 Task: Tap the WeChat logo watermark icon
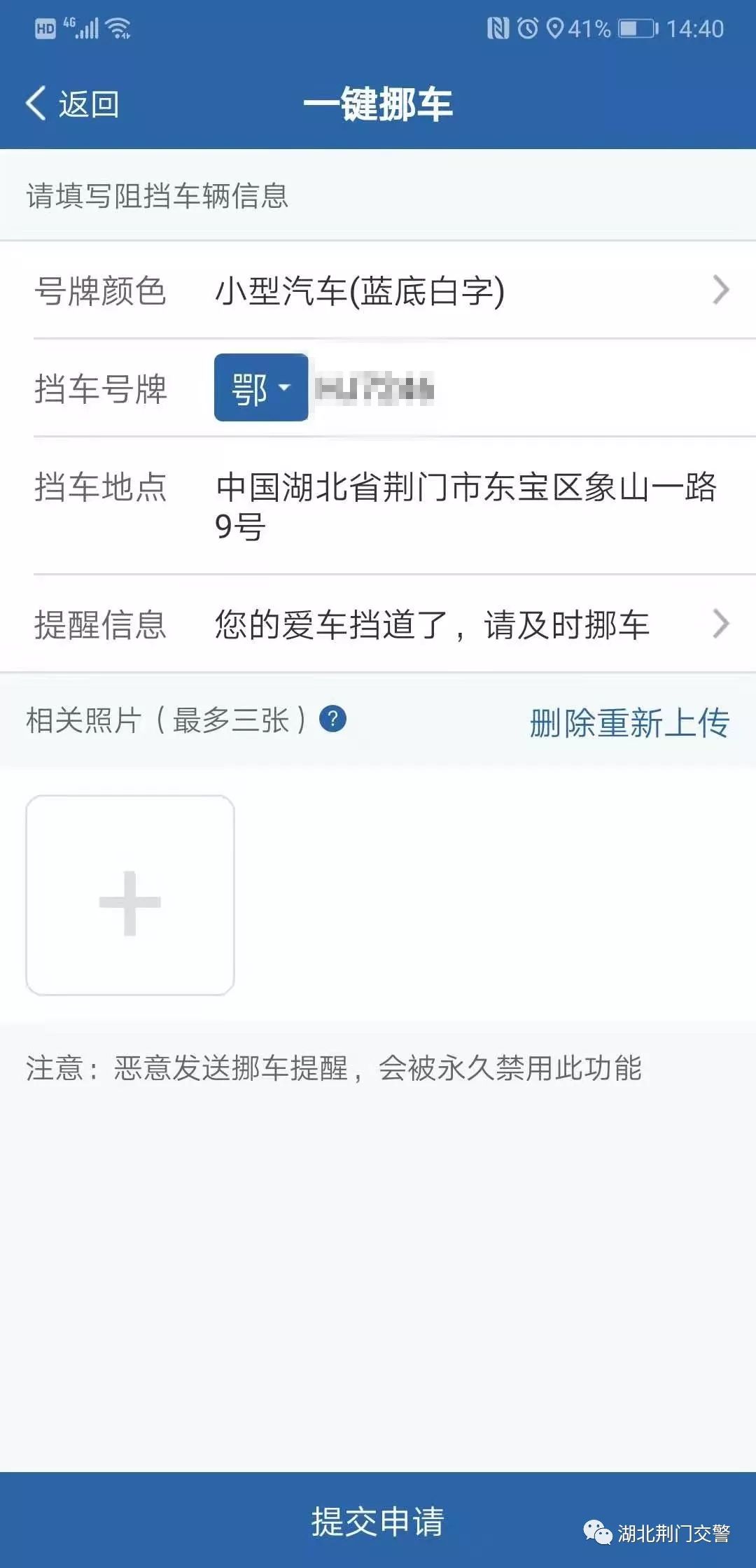(598, 1533)
